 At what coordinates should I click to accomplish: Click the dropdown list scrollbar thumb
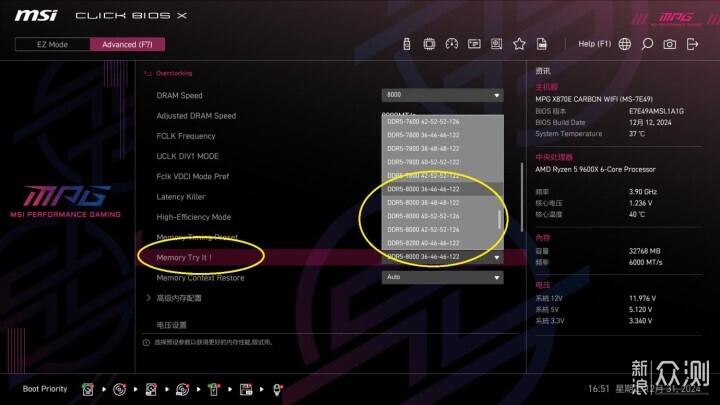[499, 219]
